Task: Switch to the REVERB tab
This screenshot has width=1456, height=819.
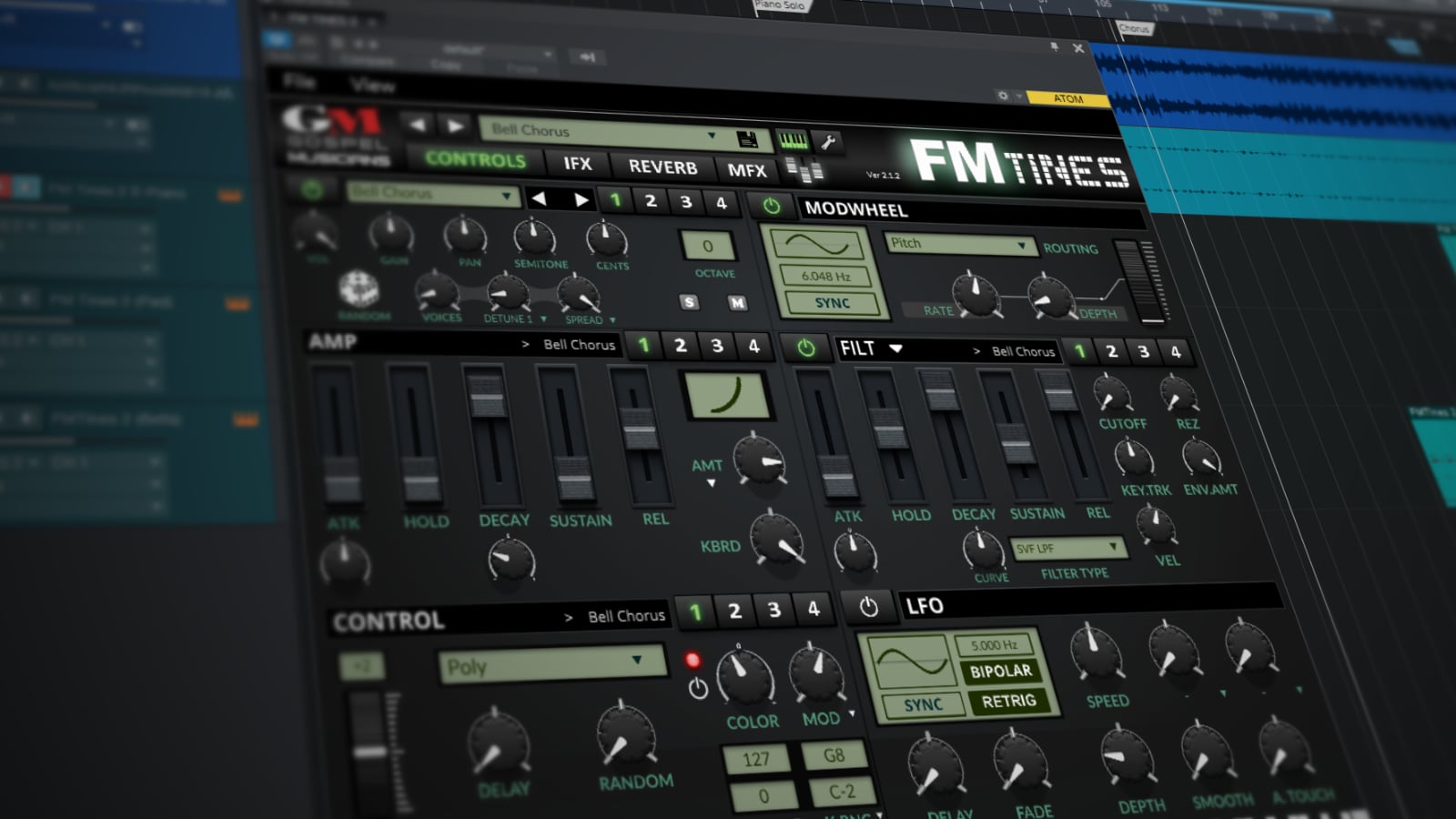Action: 662,167
